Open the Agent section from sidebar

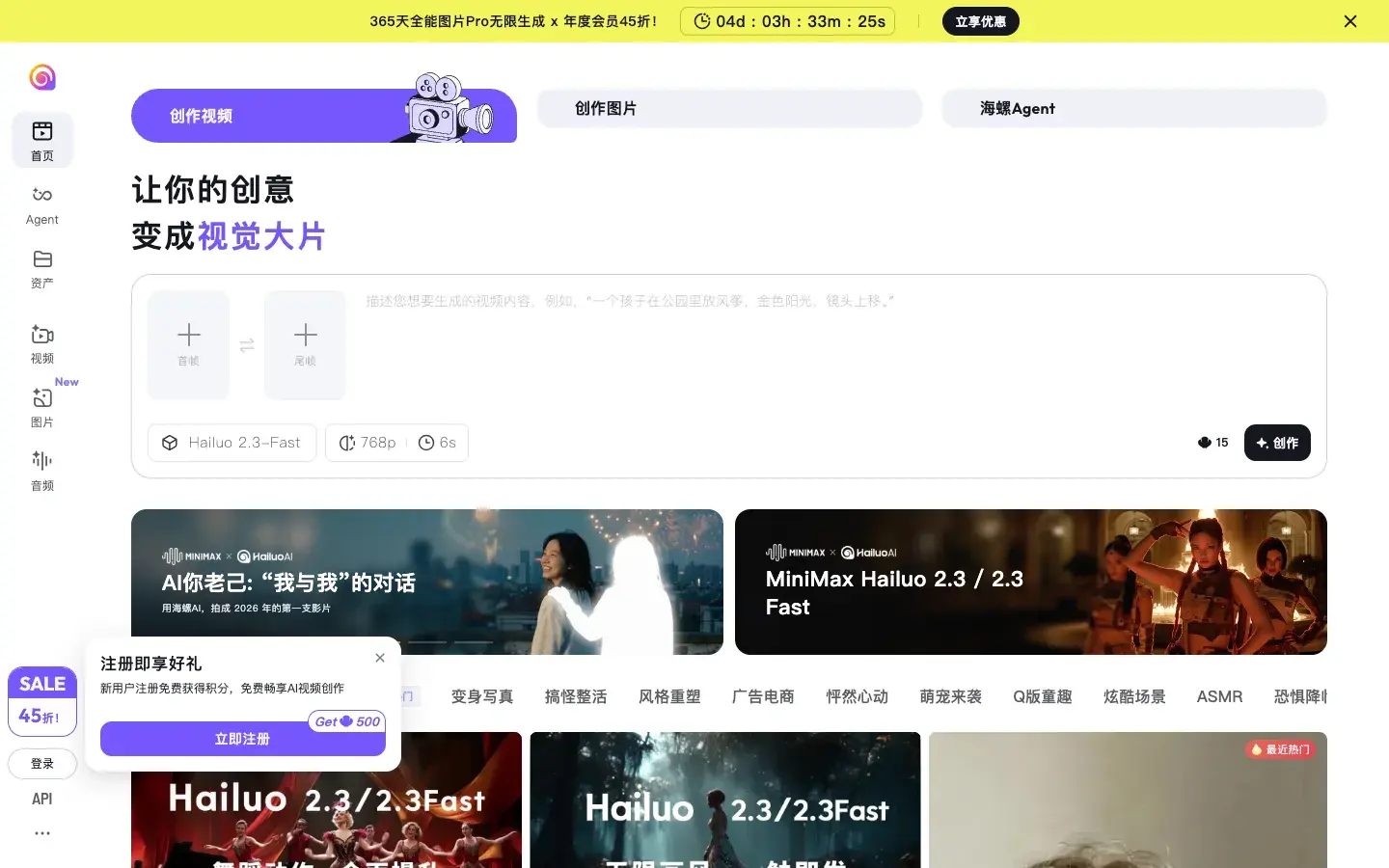click(41, 204)
